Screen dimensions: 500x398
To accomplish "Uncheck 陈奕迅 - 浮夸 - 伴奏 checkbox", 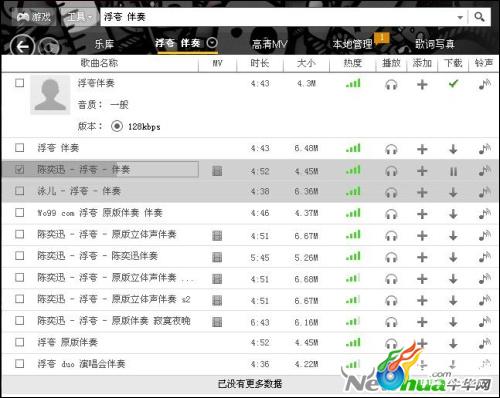I will click(20, 169).
